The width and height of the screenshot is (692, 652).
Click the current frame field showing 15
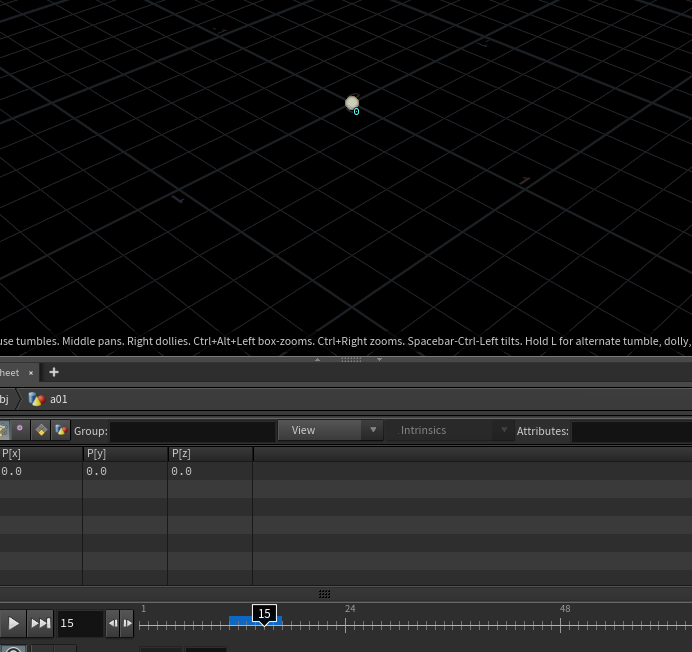80,623
